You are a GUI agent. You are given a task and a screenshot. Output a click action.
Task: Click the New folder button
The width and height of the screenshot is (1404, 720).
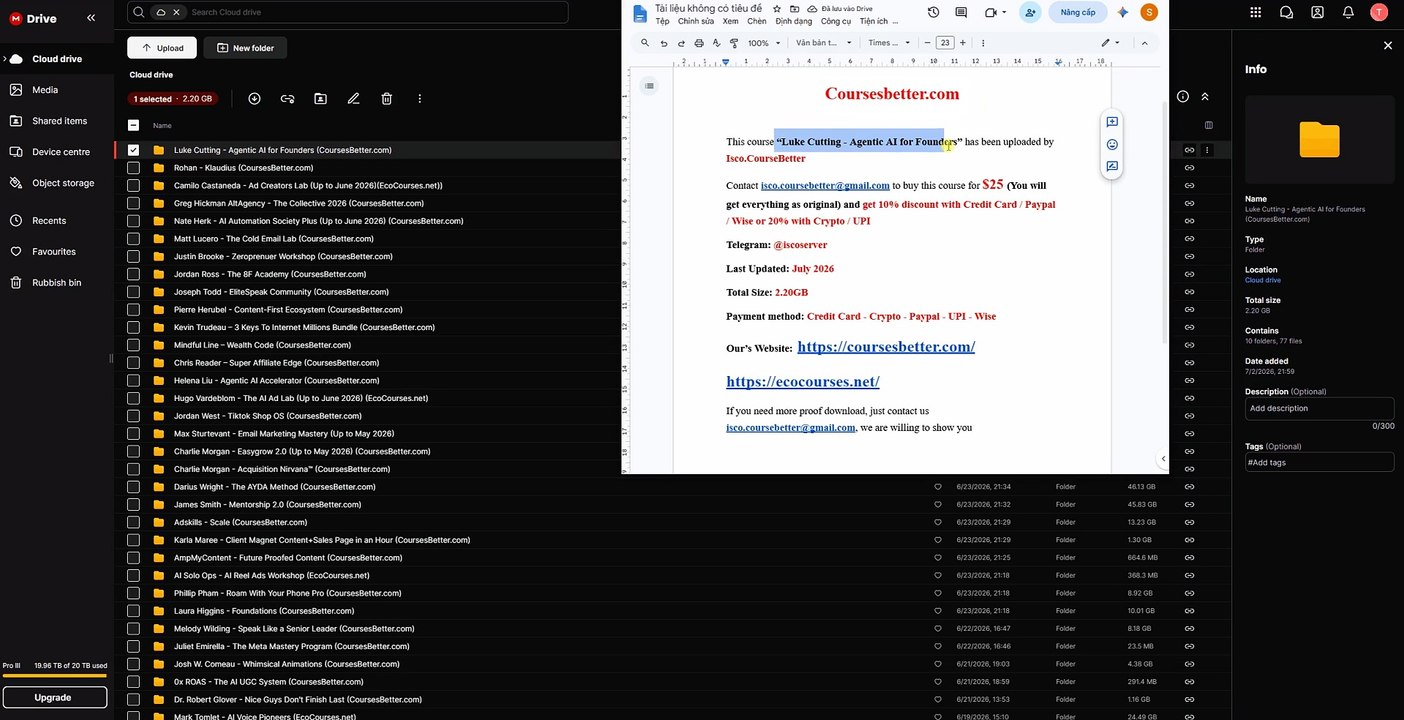pyautogui.click(x=245, y=48)
